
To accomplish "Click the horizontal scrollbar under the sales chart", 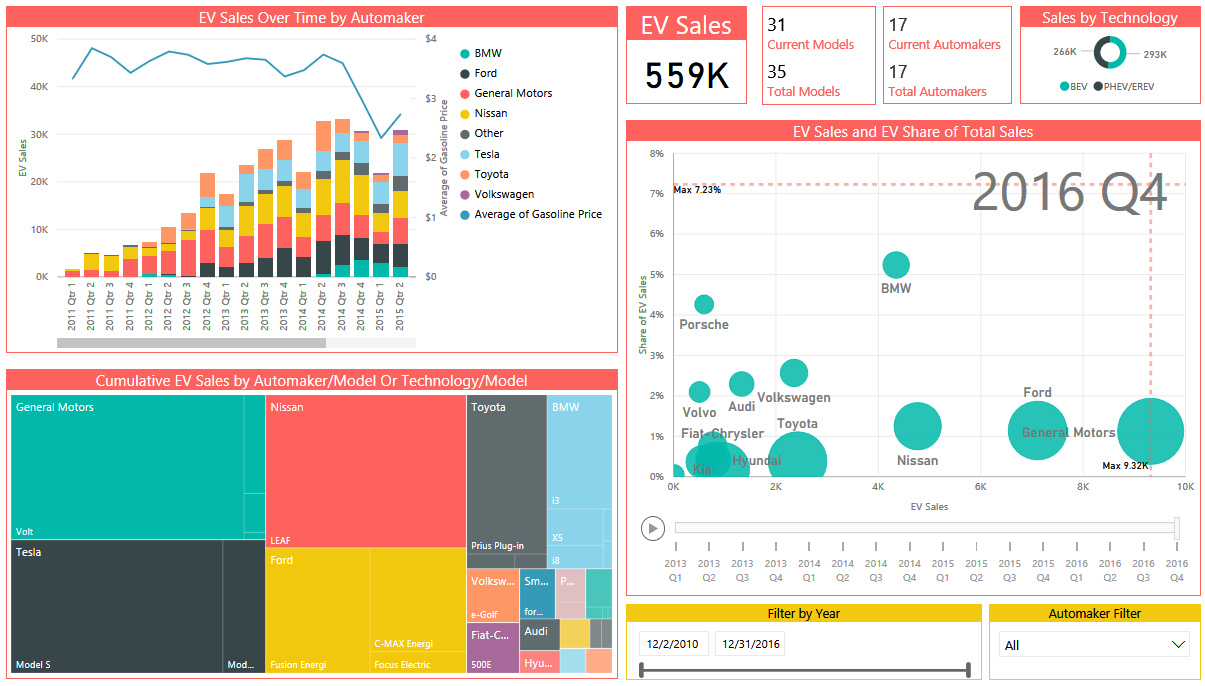I will pyautogui.click(x=191, y=343).
